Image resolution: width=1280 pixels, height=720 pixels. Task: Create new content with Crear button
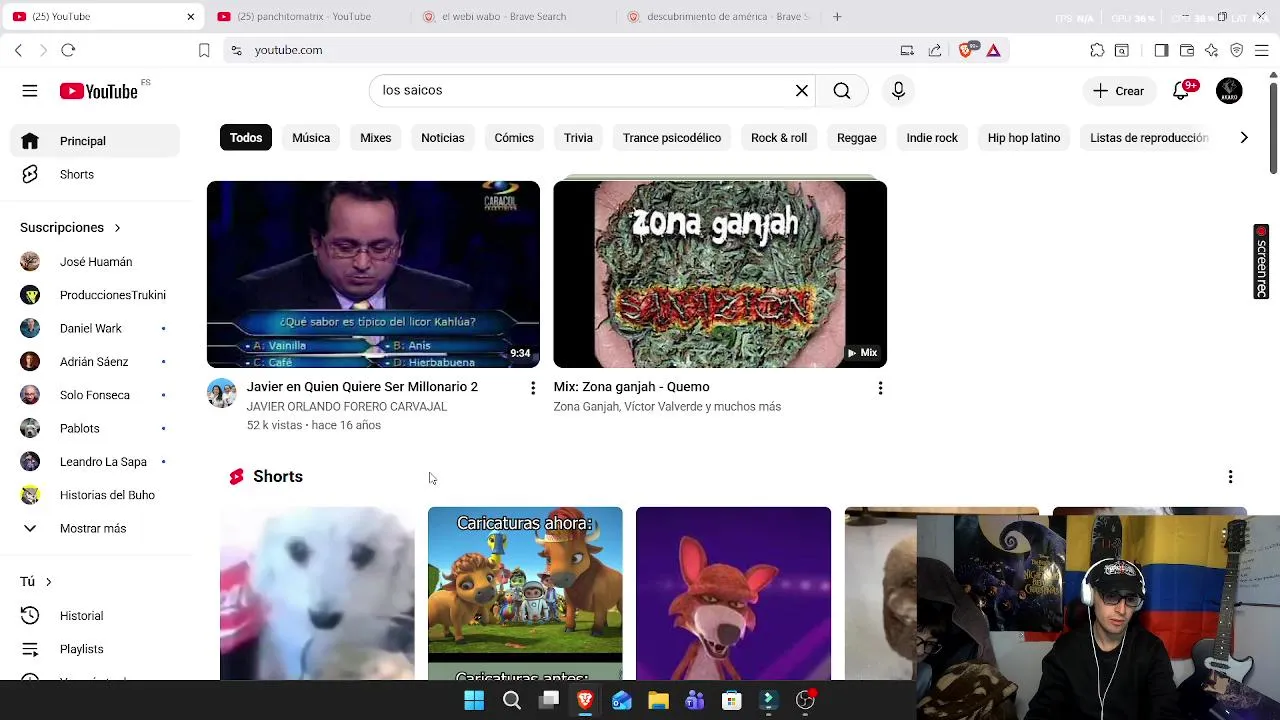pos(1119,91)
